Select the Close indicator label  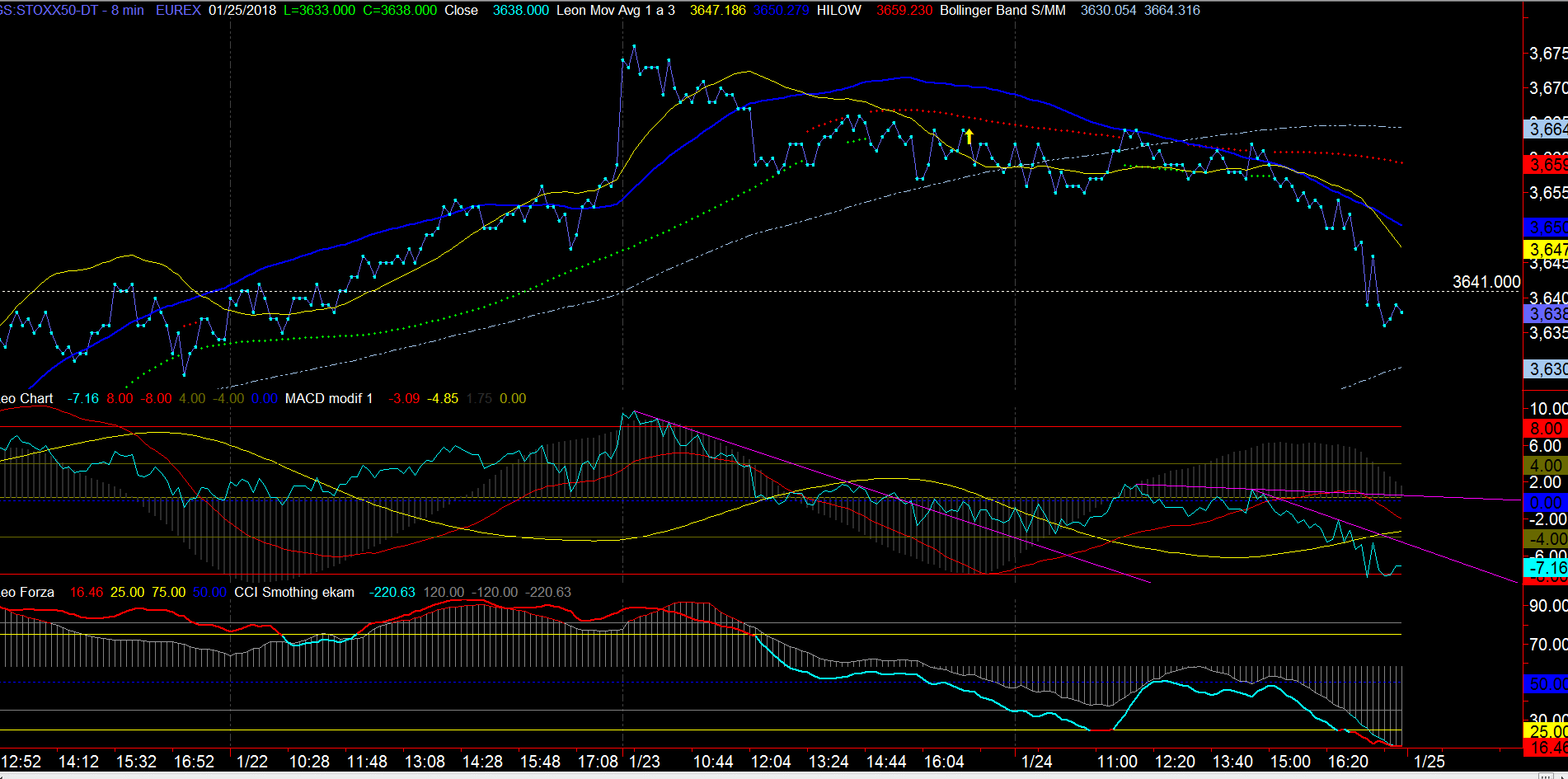pyautogui.click(x=461, y=11)
